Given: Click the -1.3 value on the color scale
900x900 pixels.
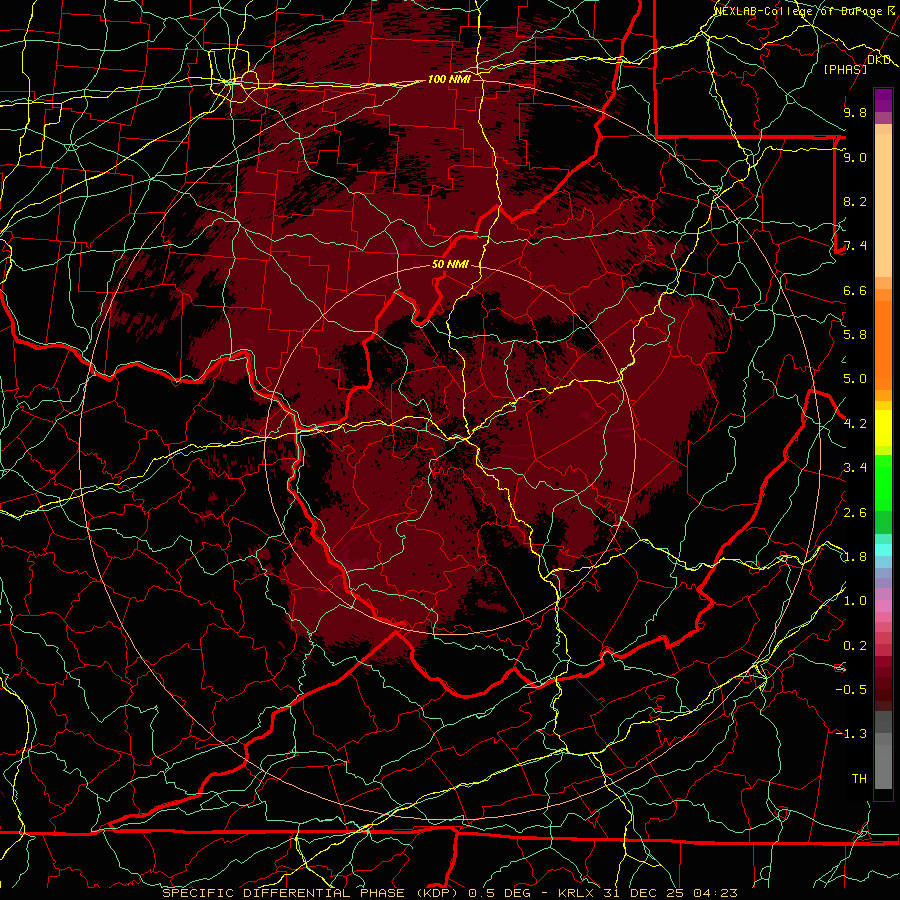Looking at the screenshot, I should pyautogui.click(x=851, y=734).
